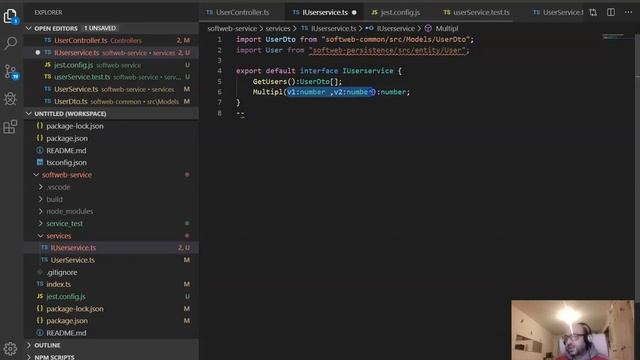
Task: Open the Explorer view in activity bar
Action: [x=10, y=16]
